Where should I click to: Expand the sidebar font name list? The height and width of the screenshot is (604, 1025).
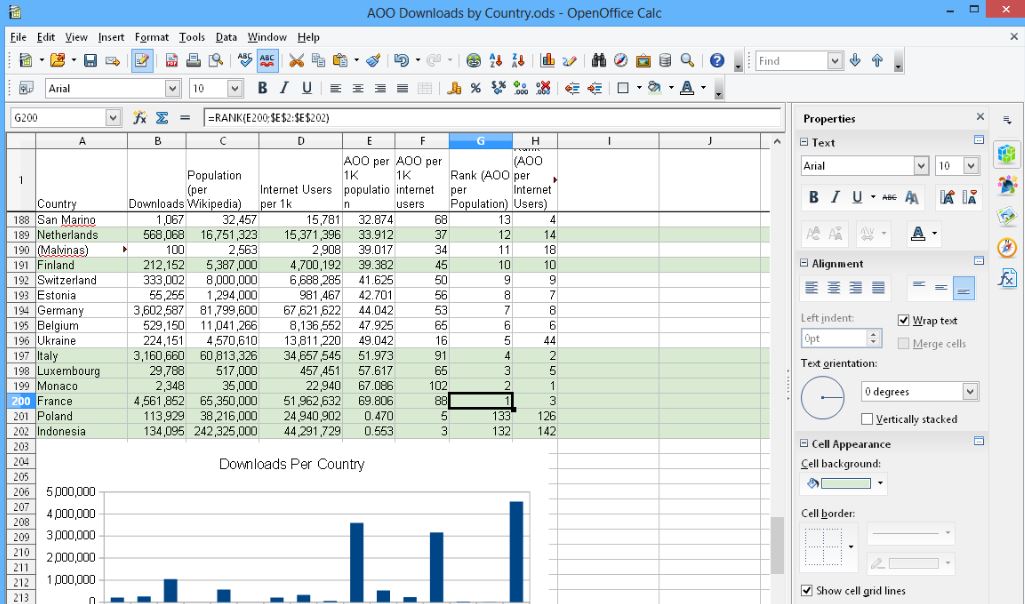tap(921, 166)
